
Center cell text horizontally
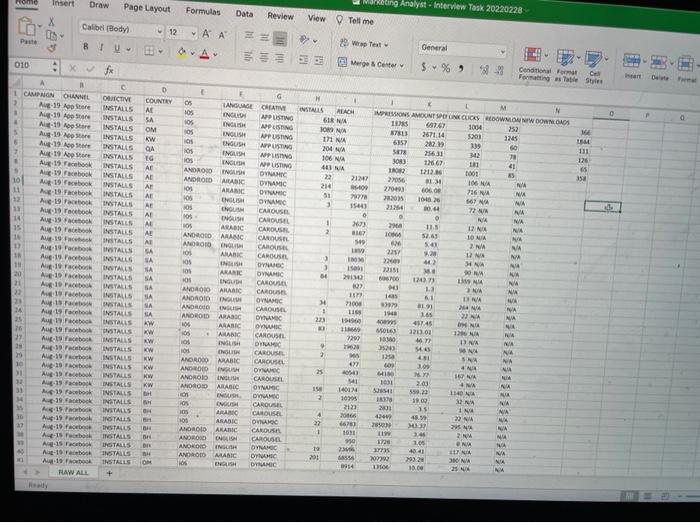pos(264,57)
